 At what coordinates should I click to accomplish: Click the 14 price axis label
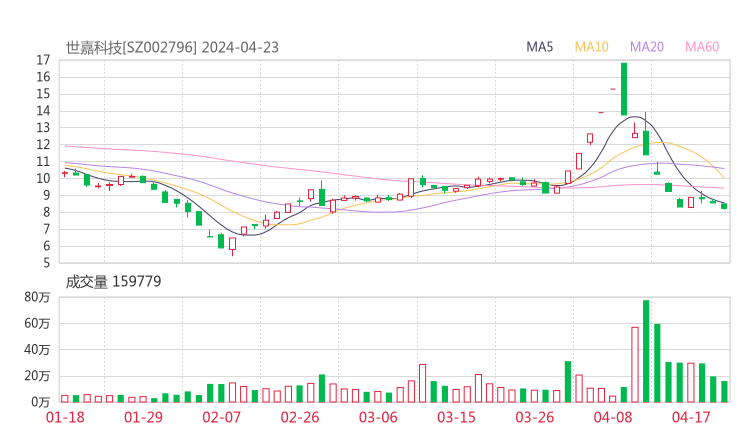click(x=43, y=111)
